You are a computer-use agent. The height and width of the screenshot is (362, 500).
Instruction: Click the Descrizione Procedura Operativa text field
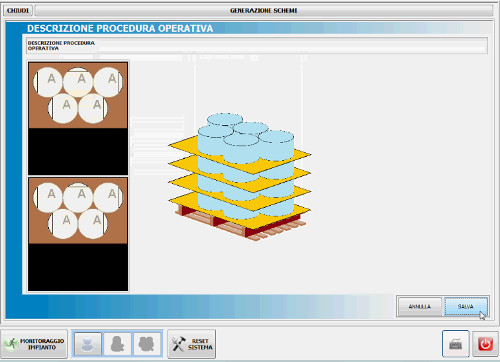point(292,46)
